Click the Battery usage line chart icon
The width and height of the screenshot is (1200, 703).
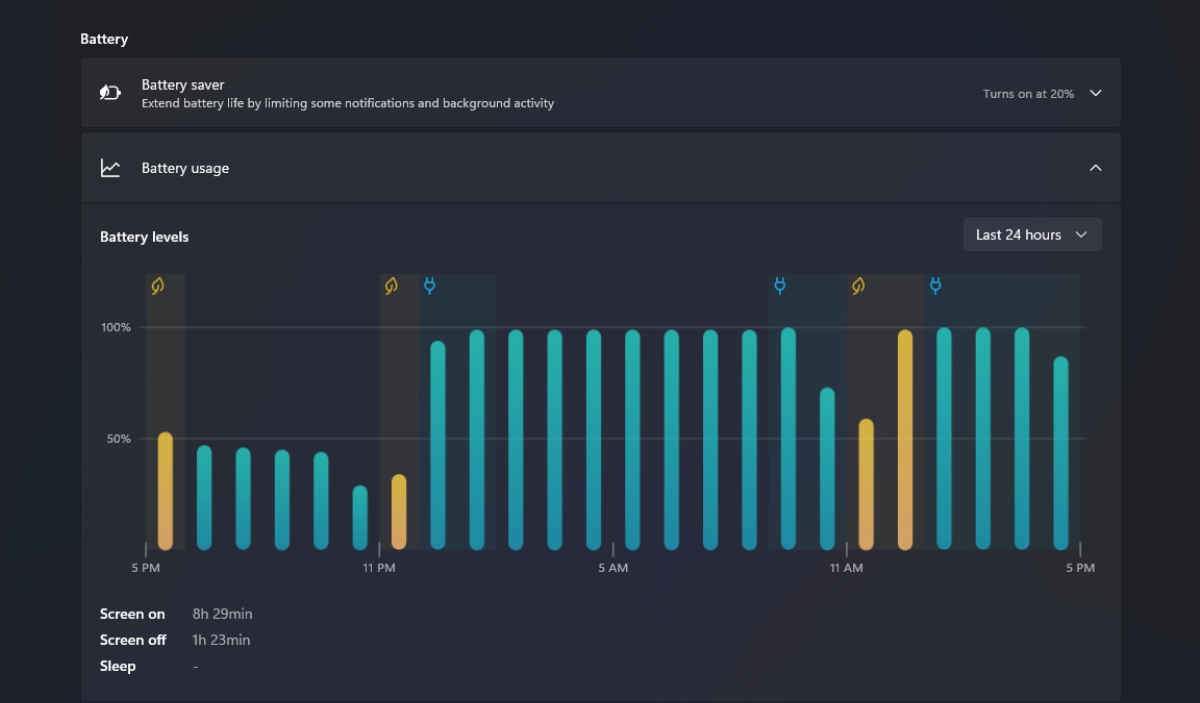point(110,168)
